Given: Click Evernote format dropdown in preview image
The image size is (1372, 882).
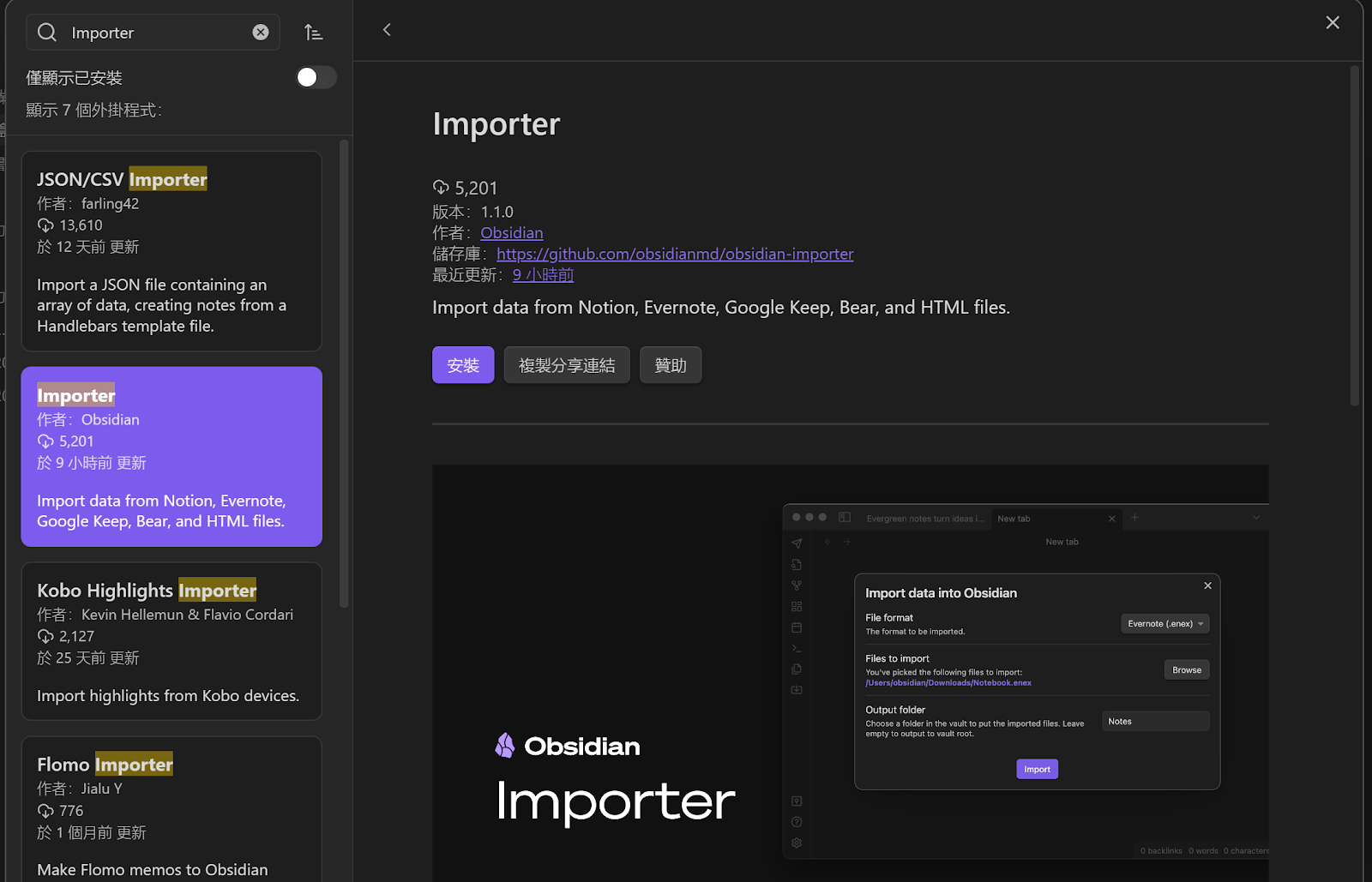Looking at the screenshot, I should pyautogui.click(x=1165, y=623).
